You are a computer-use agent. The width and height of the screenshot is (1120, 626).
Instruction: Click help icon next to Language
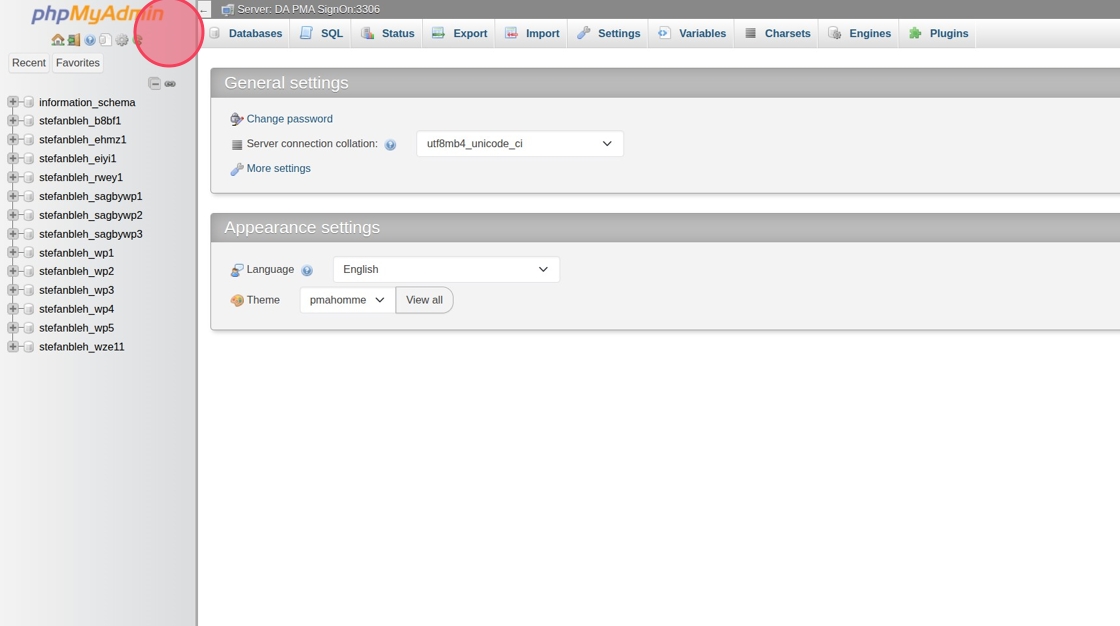pyautogui.click(x=307, y=270)
